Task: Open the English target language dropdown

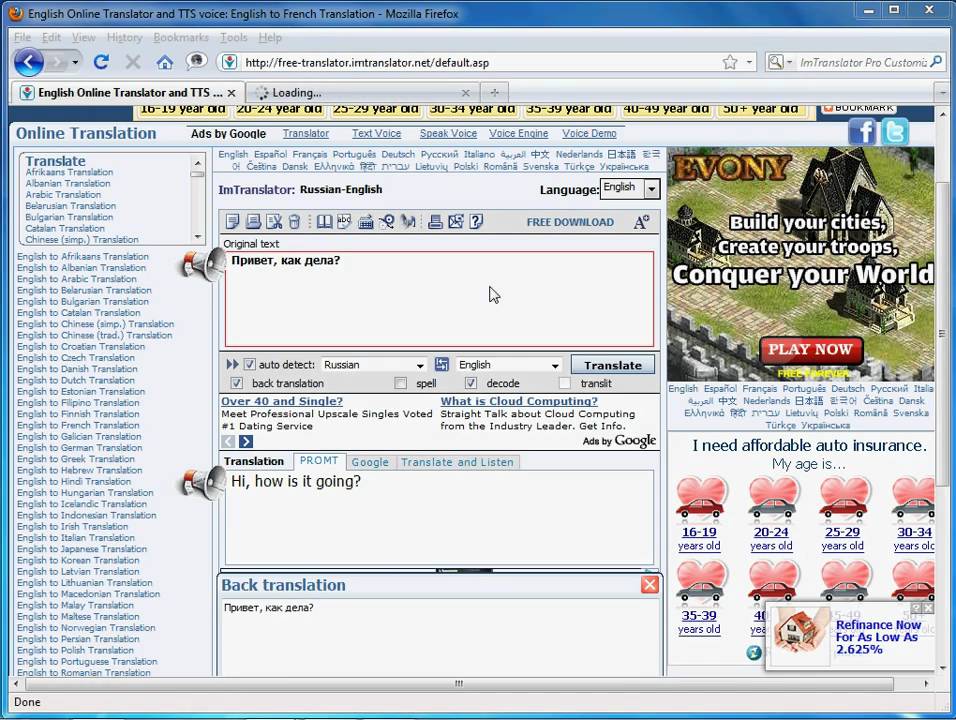Action: (x=508, y=365)
